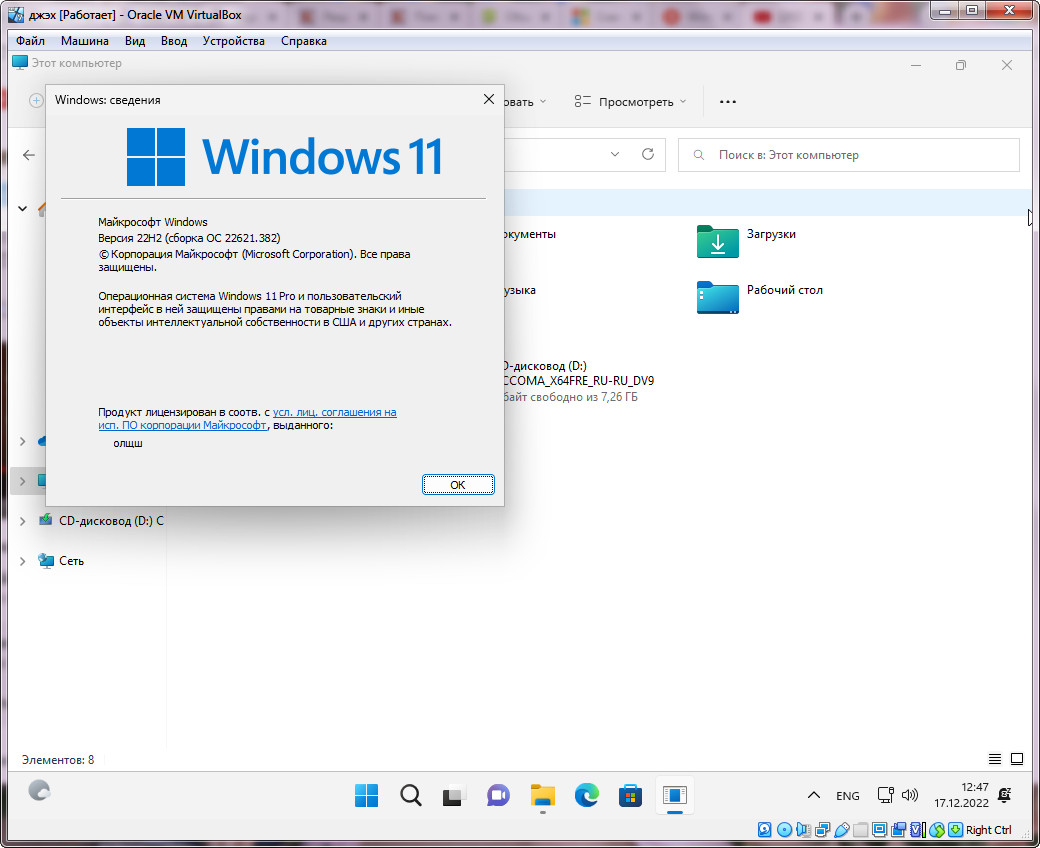
Task: Open the Файл menu in VirtualBox
Action: (31, 41)
